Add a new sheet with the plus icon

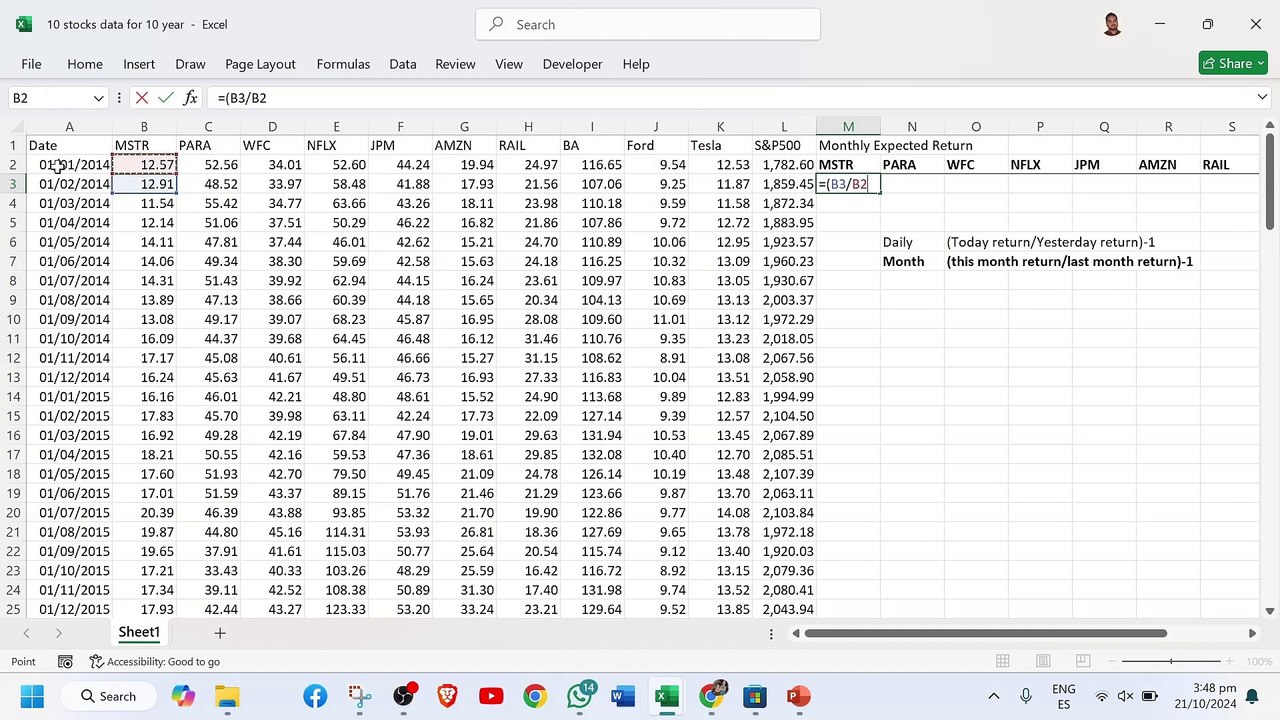(x=220, y=633)
